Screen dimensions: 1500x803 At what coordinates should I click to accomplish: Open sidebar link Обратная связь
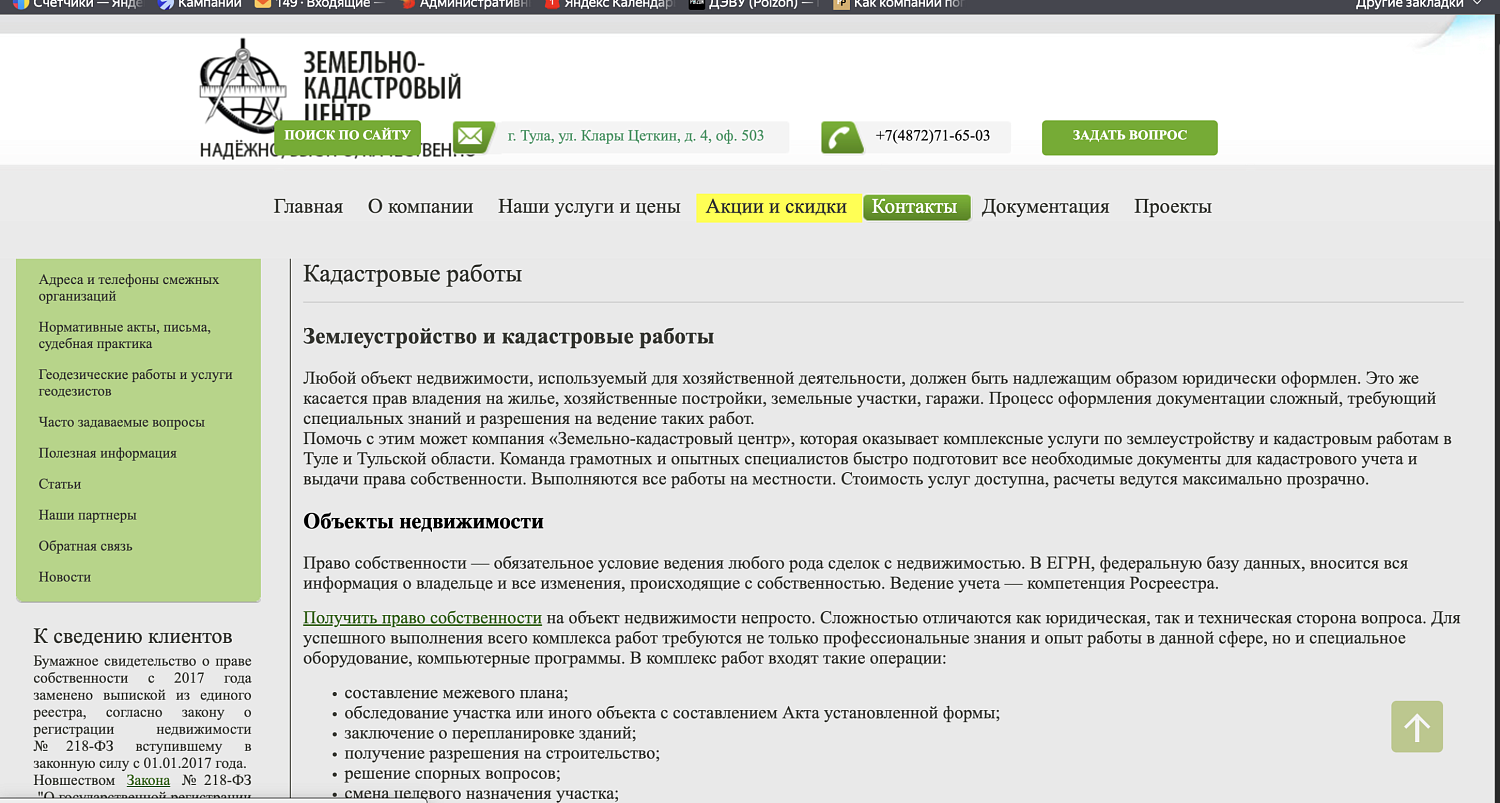[86, 546]
